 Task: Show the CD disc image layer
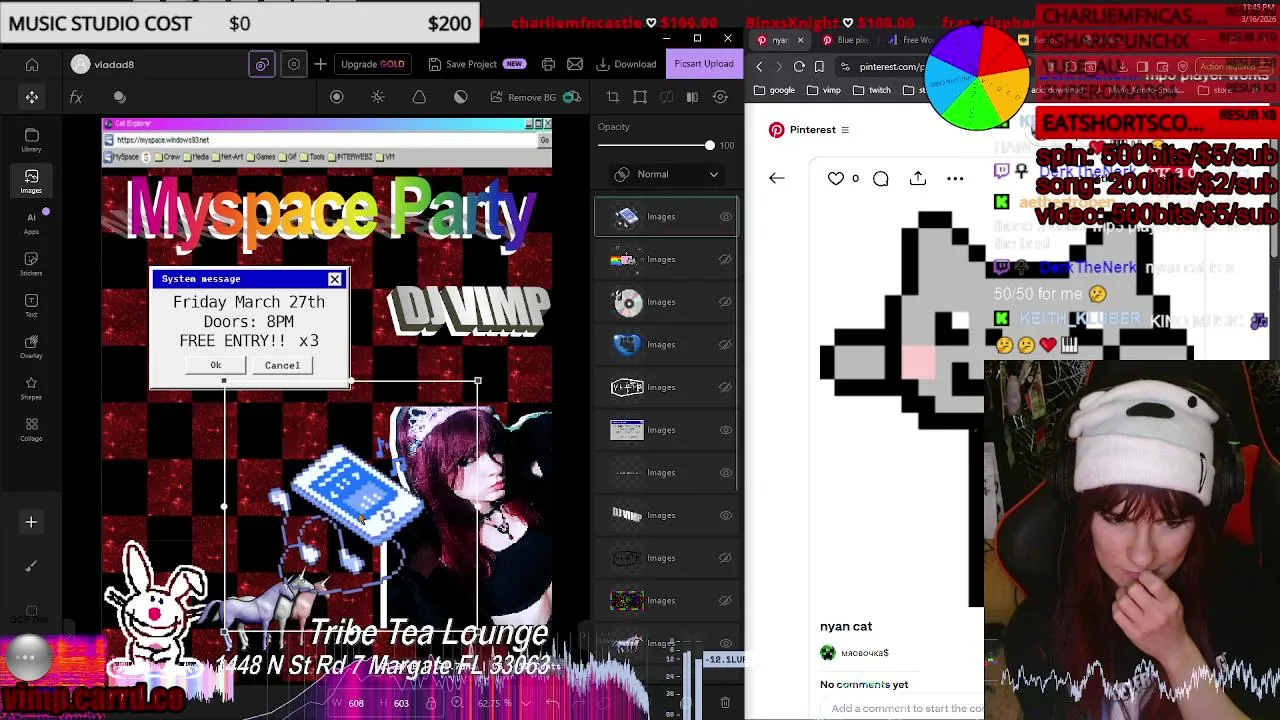[x=726, y=302]
